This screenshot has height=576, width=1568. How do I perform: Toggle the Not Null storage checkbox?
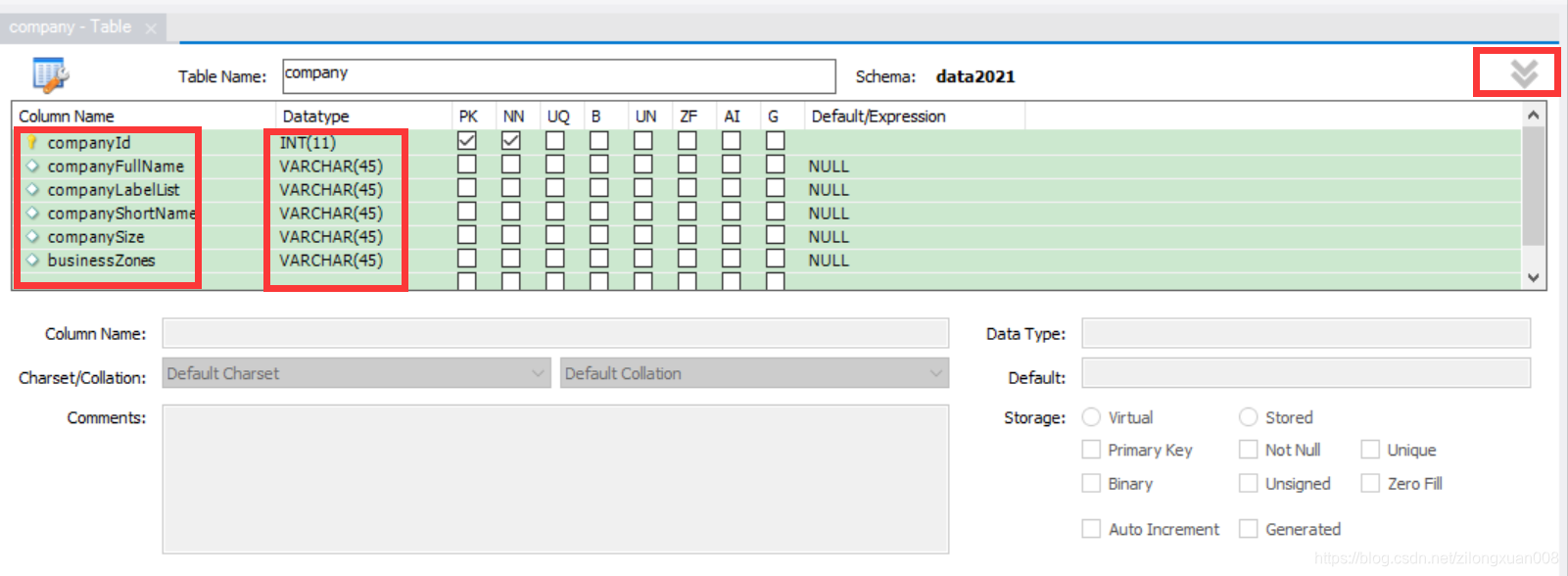pyautogui.click(x=1248, y=450)
